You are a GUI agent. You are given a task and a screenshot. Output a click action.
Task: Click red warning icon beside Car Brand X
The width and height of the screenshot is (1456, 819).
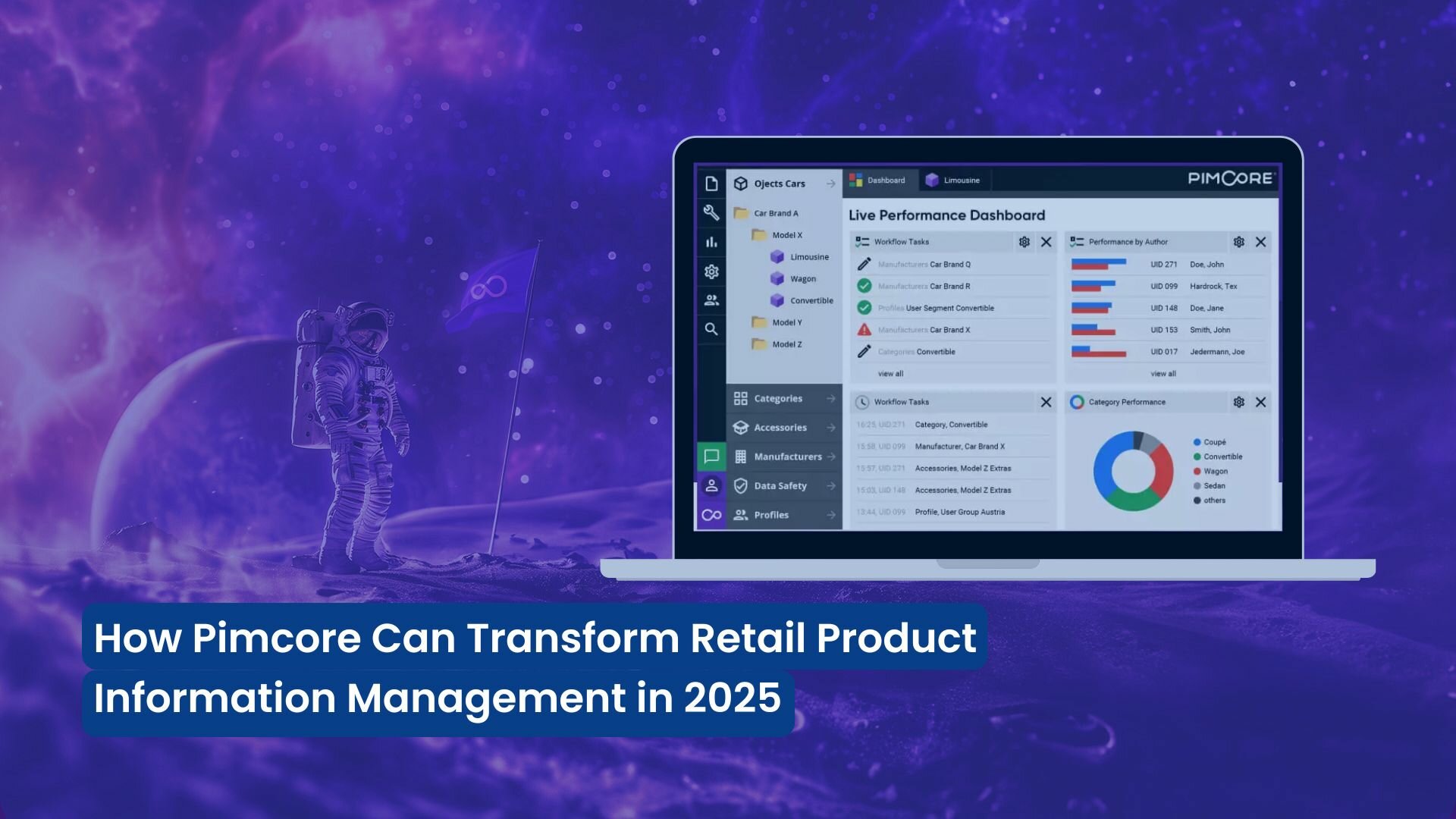[864, 330]
